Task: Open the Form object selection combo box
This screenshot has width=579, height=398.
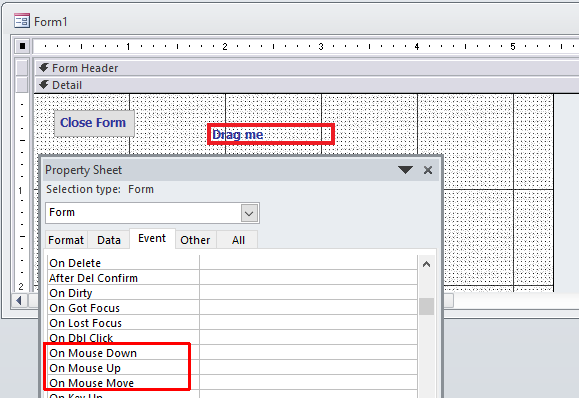Action: click(x=152, y=213)
